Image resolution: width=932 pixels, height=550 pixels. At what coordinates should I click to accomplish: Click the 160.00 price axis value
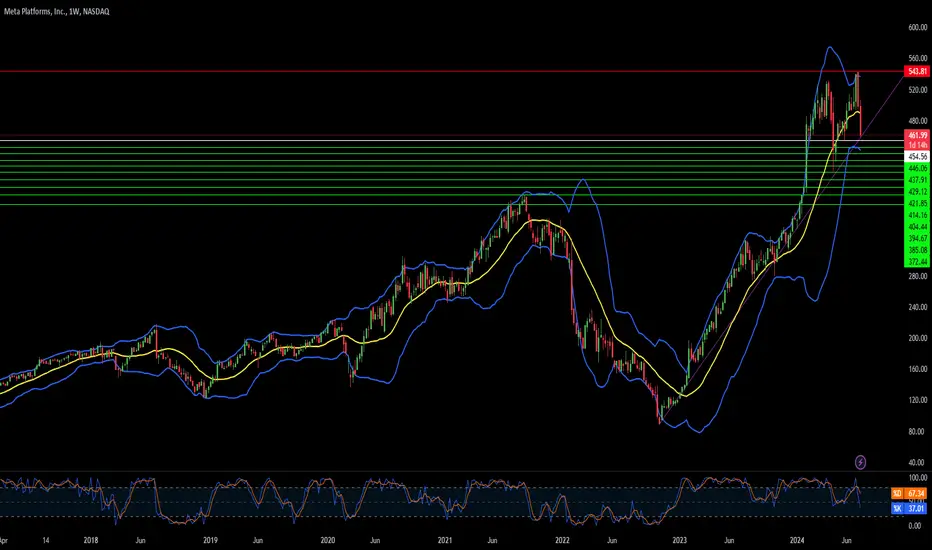[918, 369]
